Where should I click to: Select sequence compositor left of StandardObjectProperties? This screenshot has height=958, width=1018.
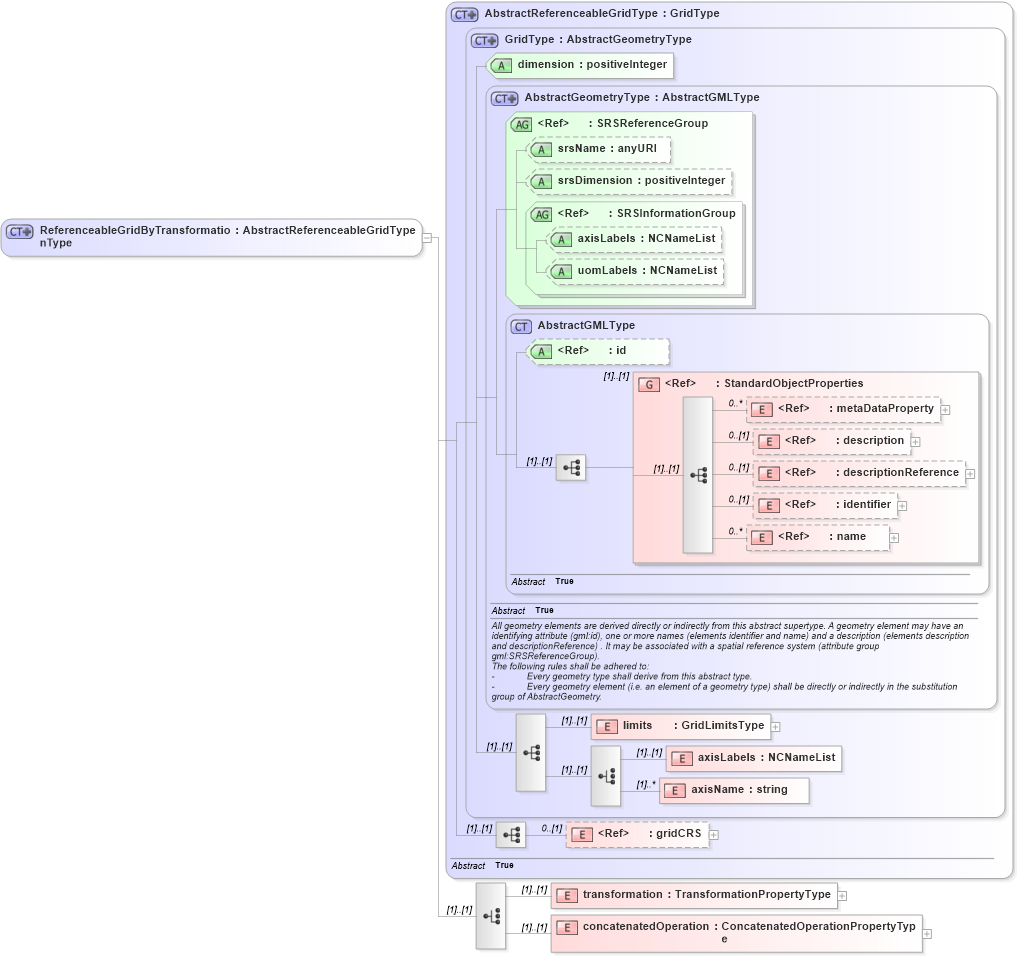571,467
